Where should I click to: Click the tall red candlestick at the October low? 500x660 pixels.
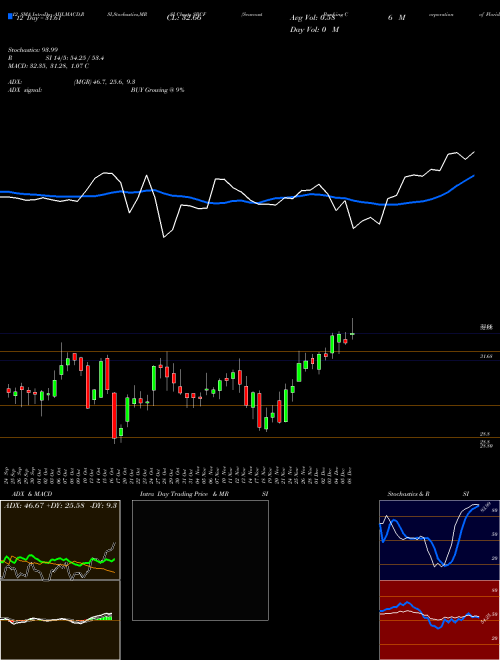coord(114,416)
